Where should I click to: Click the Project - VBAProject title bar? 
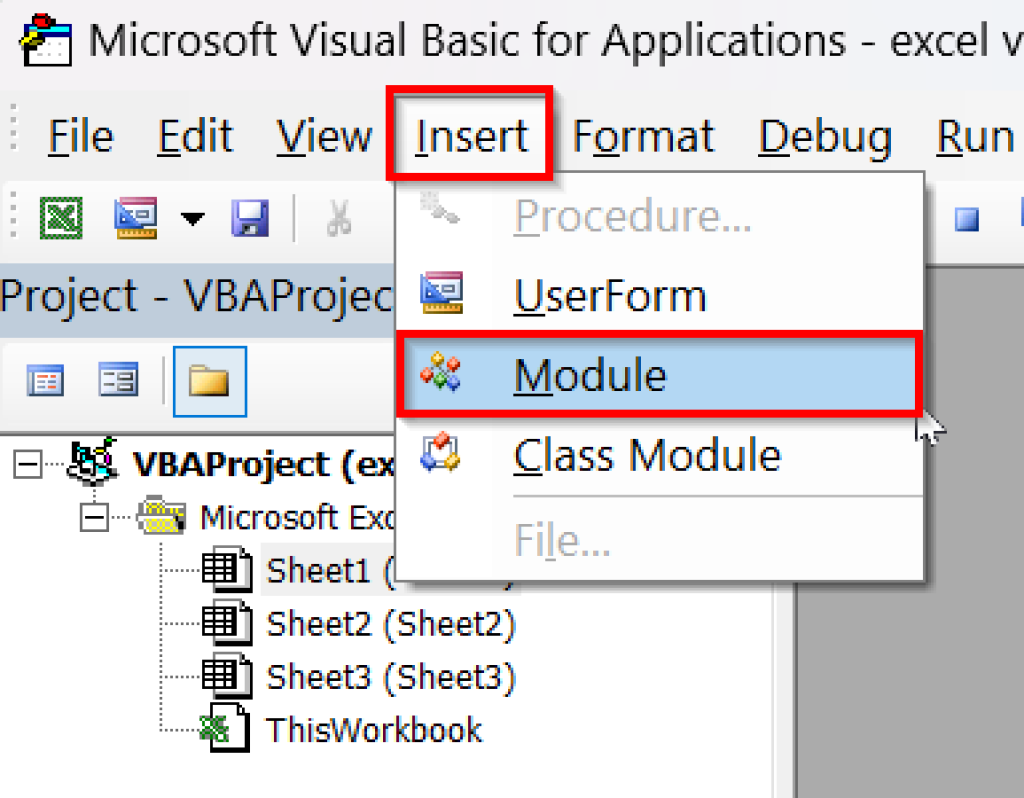click(190, 296)
